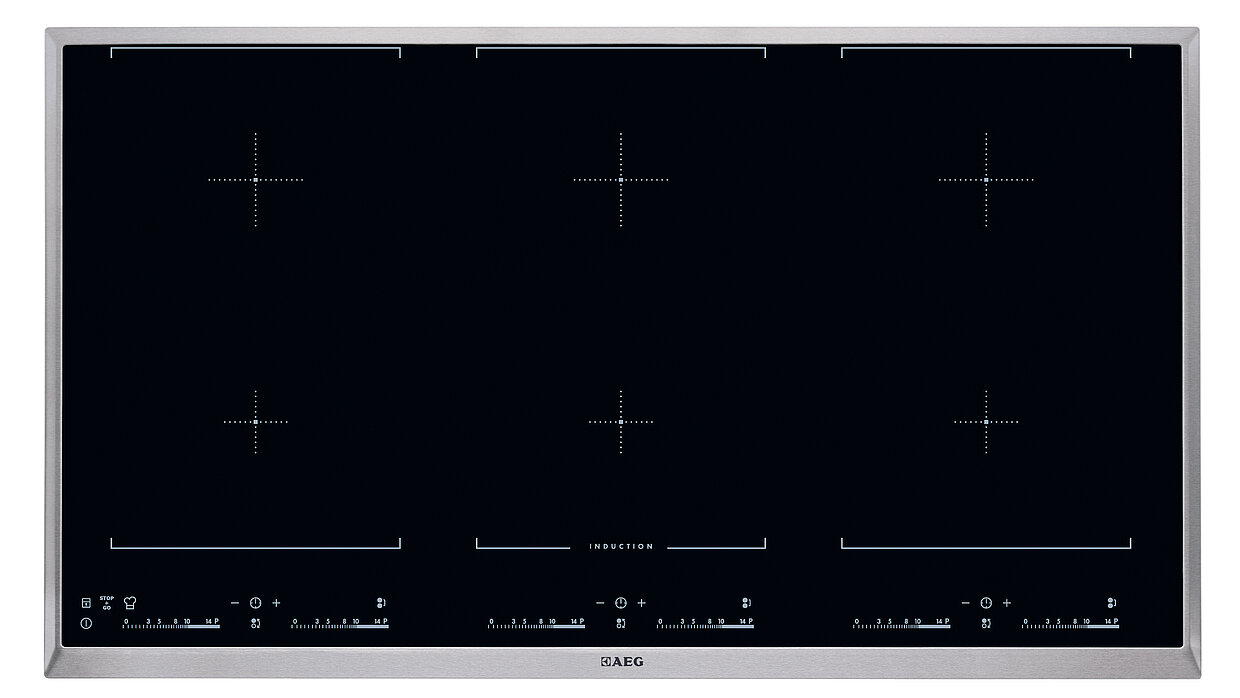Increase the middle zone timer with plus
Image resolution: width=1240 pixels, height=698 pixels.
(642, 603)
